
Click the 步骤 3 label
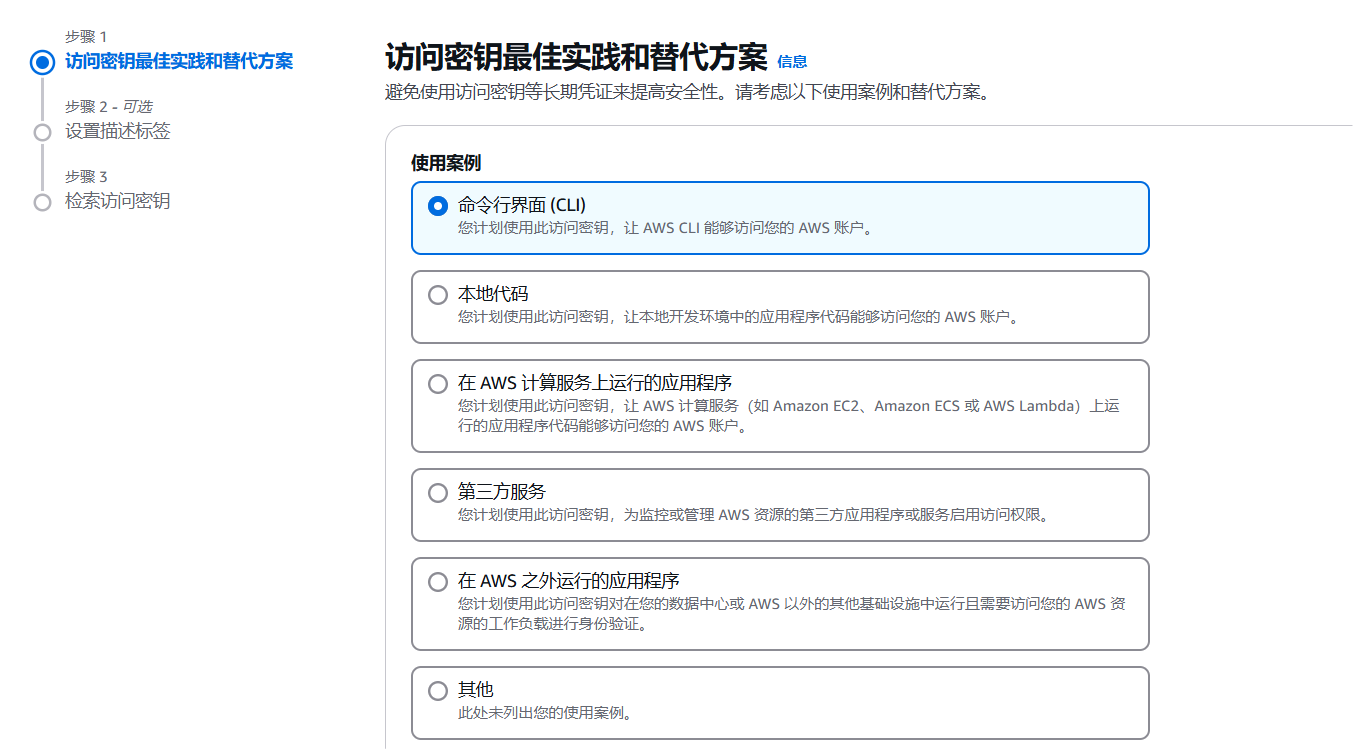[x=86, y=177]
